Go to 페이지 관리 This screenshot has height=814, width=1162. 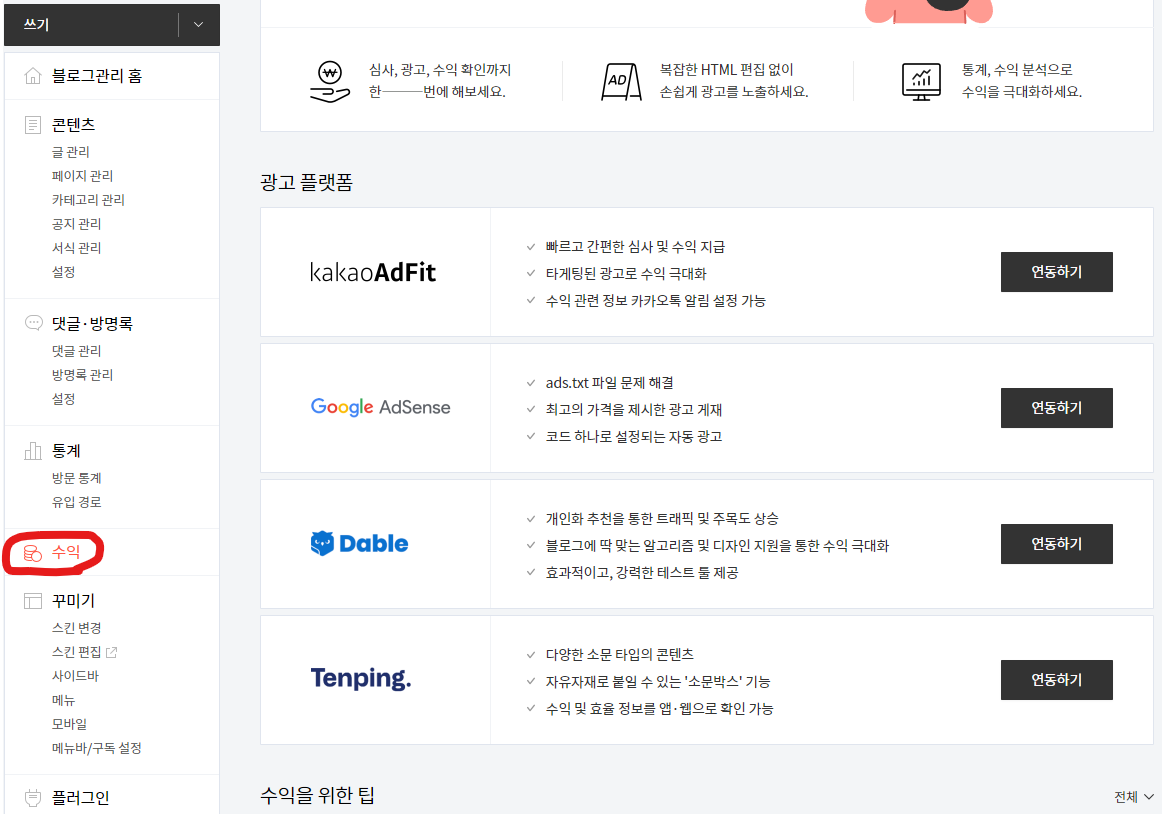82,176
